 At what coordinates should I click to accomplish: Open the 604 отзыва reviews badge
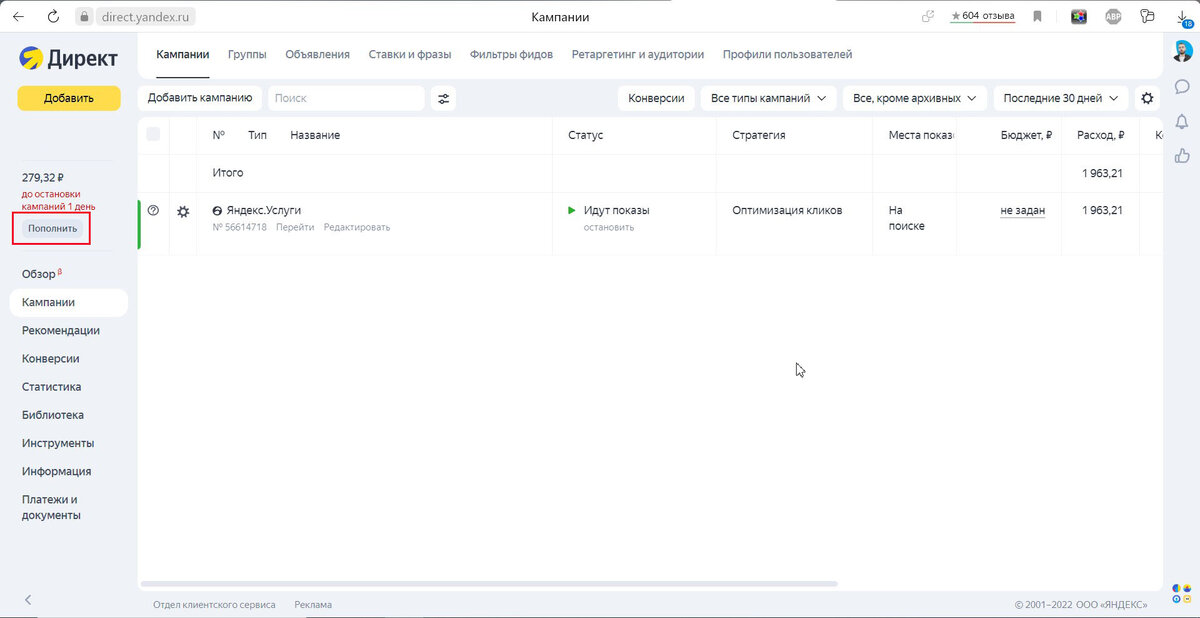(982, 16)
